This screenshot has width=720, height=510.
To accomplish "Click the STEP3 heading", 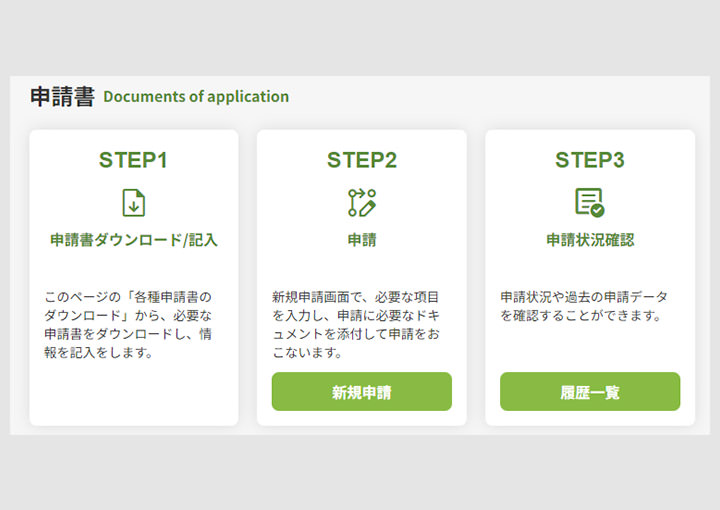I will [589, 160].
